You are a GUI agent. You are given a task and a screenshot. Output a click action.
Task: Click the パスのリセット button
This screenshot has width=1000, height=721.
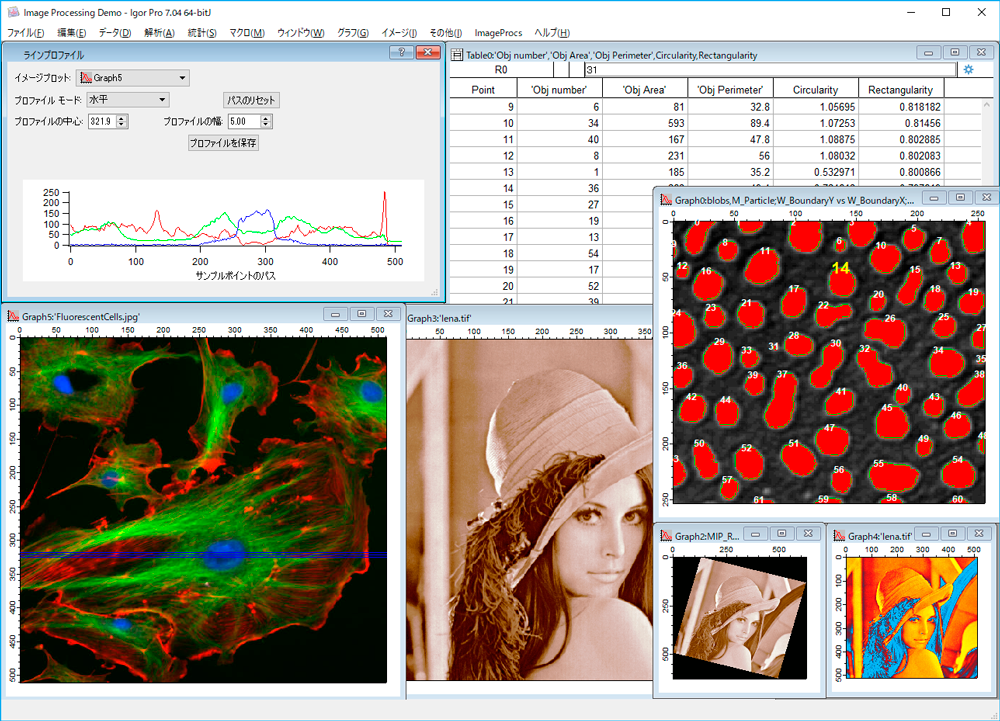[251, 100]
